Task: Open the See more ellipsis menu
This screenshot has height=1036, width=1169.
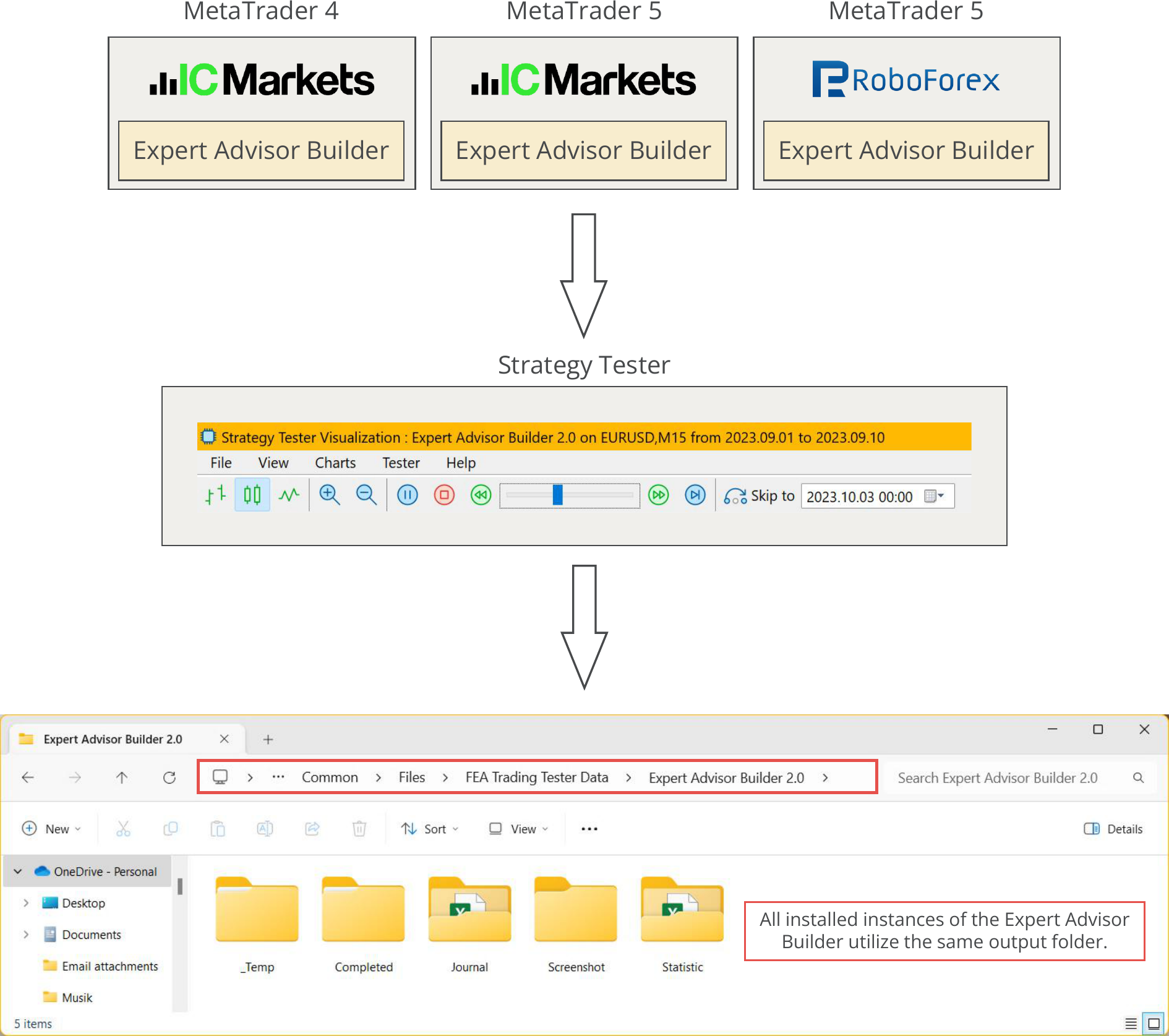Action: coord(589,829)
